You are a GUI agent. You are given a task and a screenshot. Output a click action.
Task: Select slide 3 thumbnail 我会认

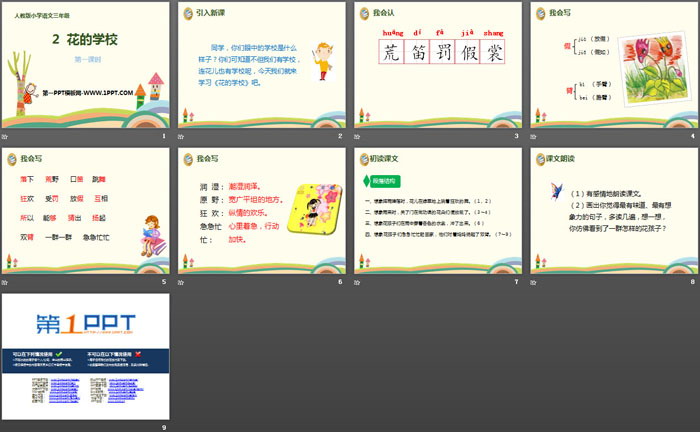coord(438,65)
